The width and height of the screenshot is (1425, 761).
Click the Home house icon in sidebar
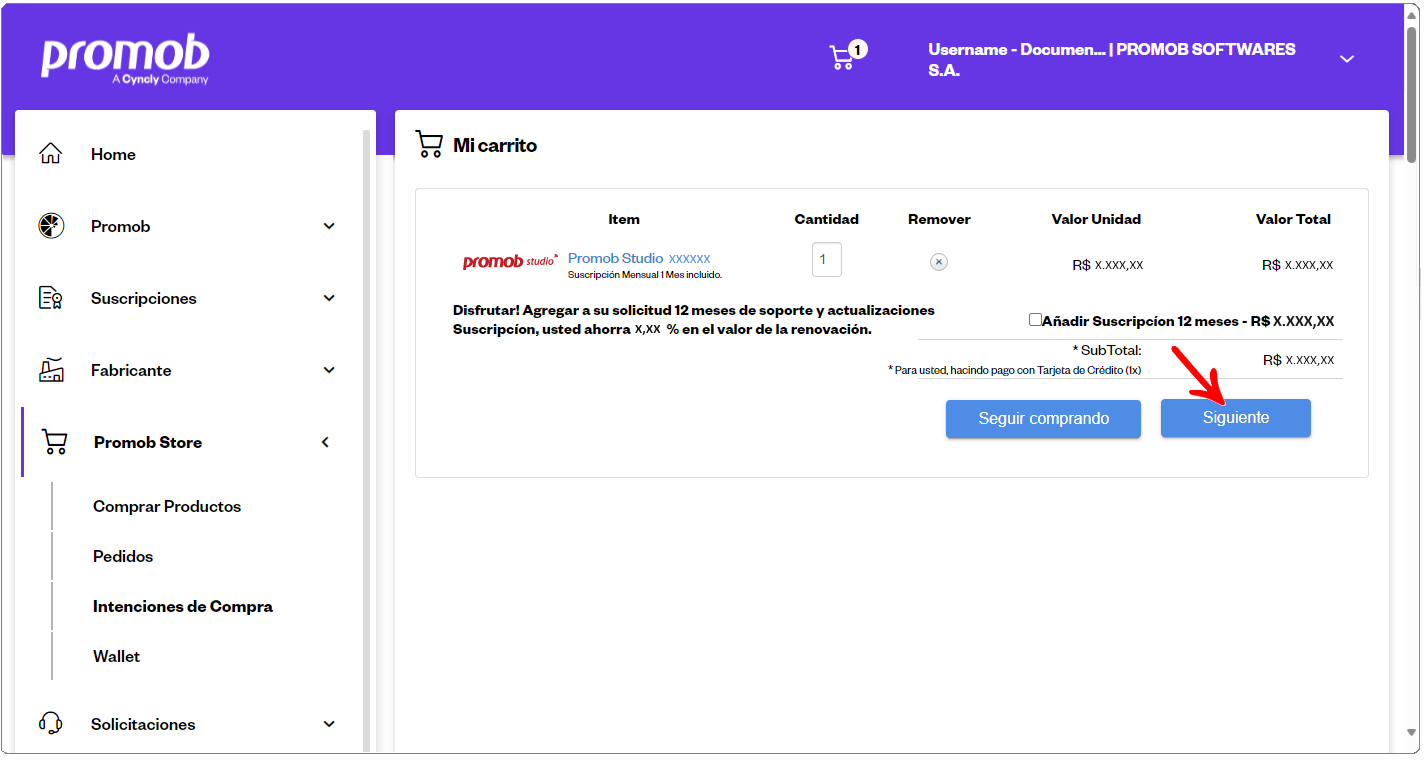click(50, 154)
